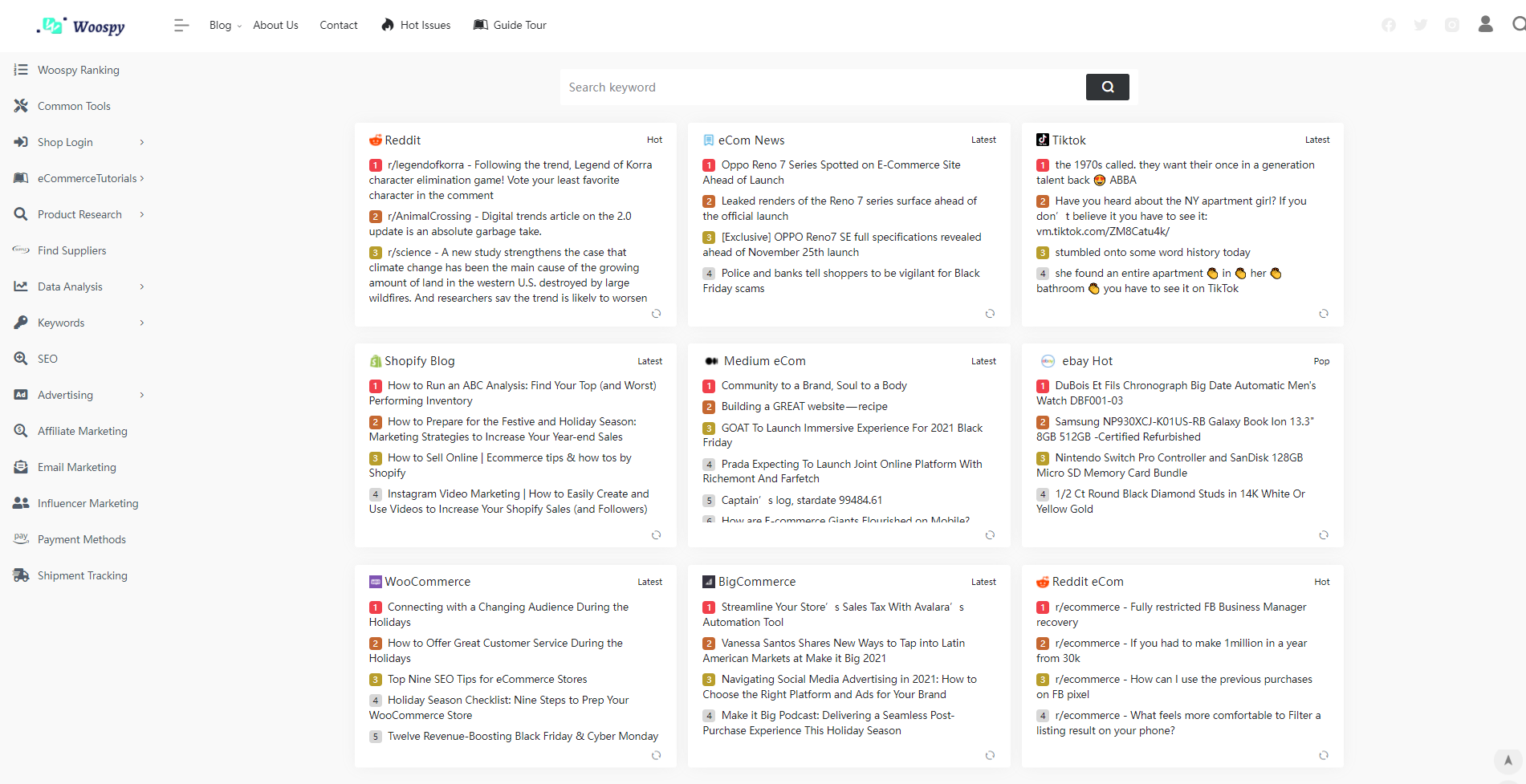The width and height of the screenshot is (1526, 784).
Task: Refresh the Reddit eCom card feed
Action: 1324,756
